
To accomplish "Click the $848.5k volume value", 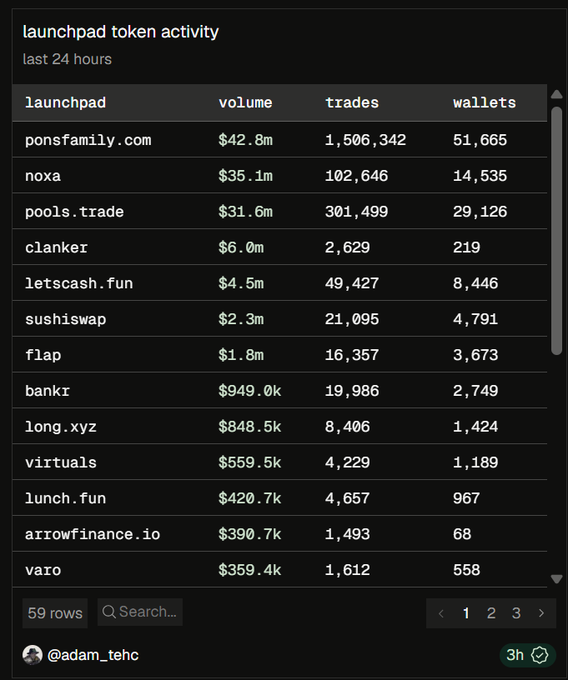I will pos(250,427).
